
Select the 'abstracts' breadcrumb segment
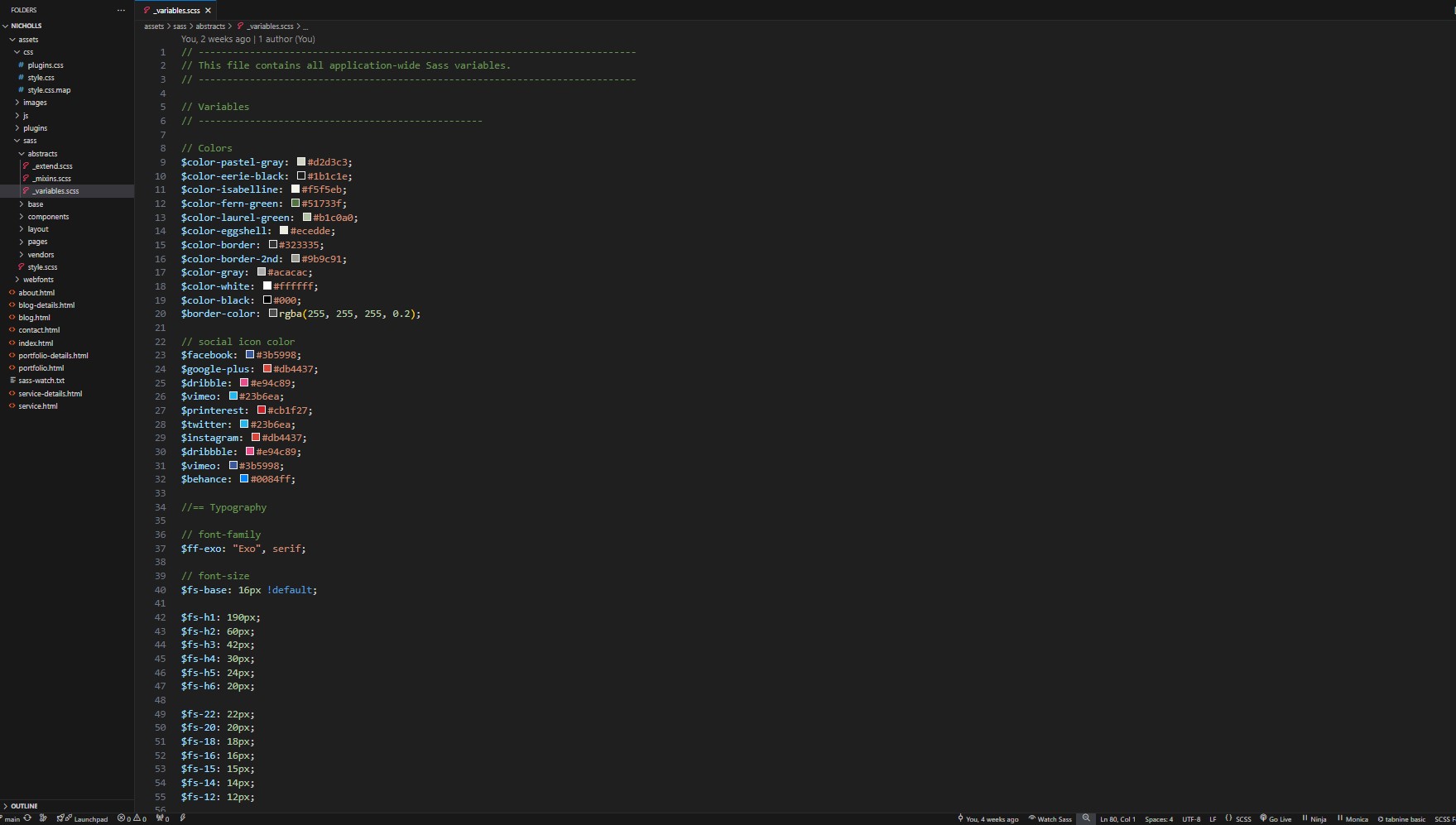pos(210,26)
